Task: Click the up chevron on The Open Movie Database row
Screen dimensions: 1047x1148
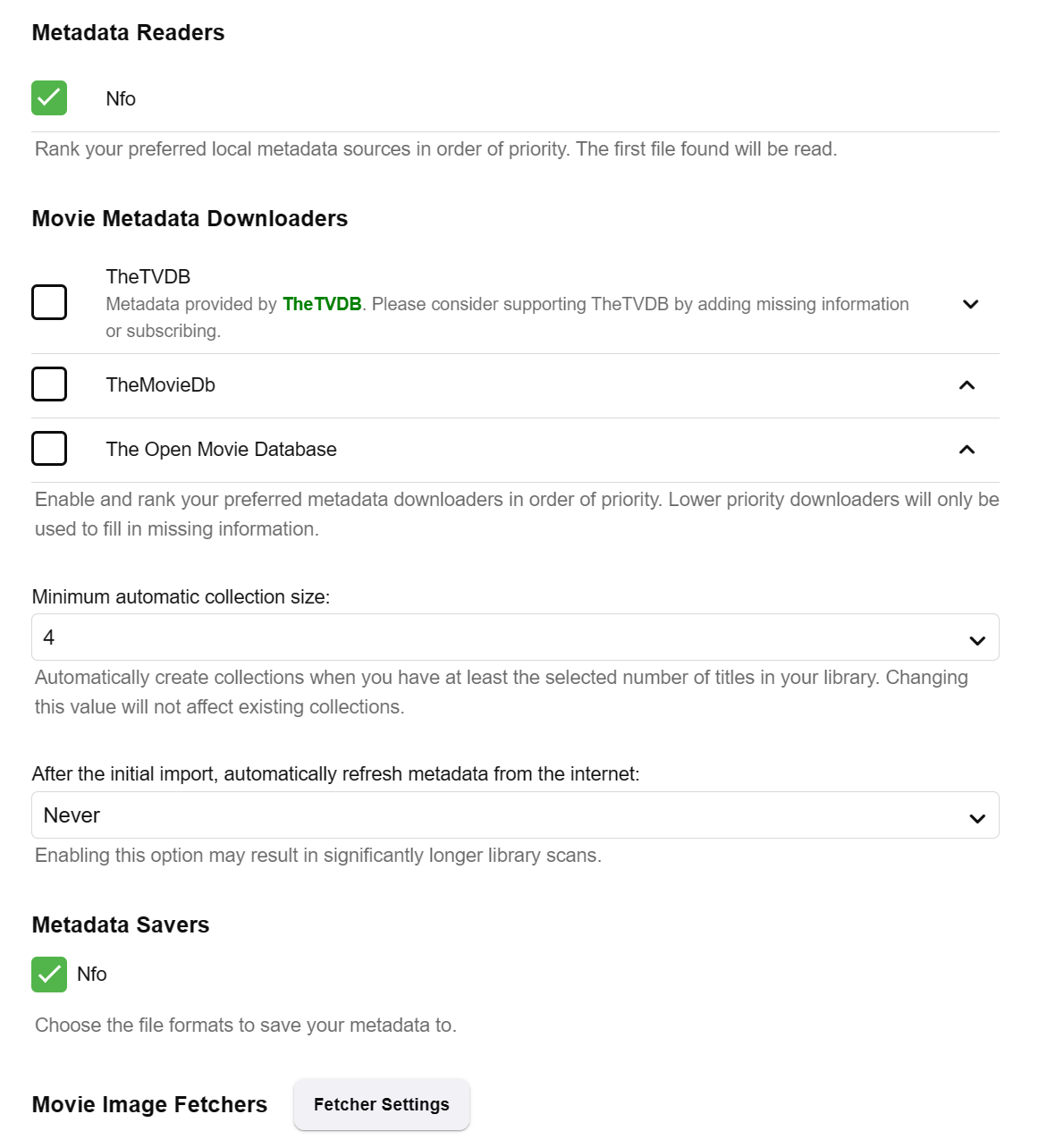Action: pyautogui.click(x=967, y=450)
